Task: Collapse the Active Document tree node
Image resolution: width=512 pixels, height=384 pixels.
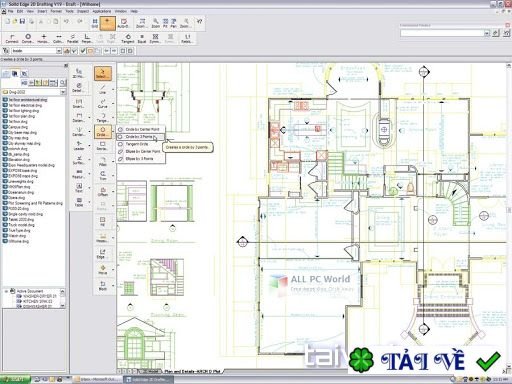Action: click(x=6, y=291)
